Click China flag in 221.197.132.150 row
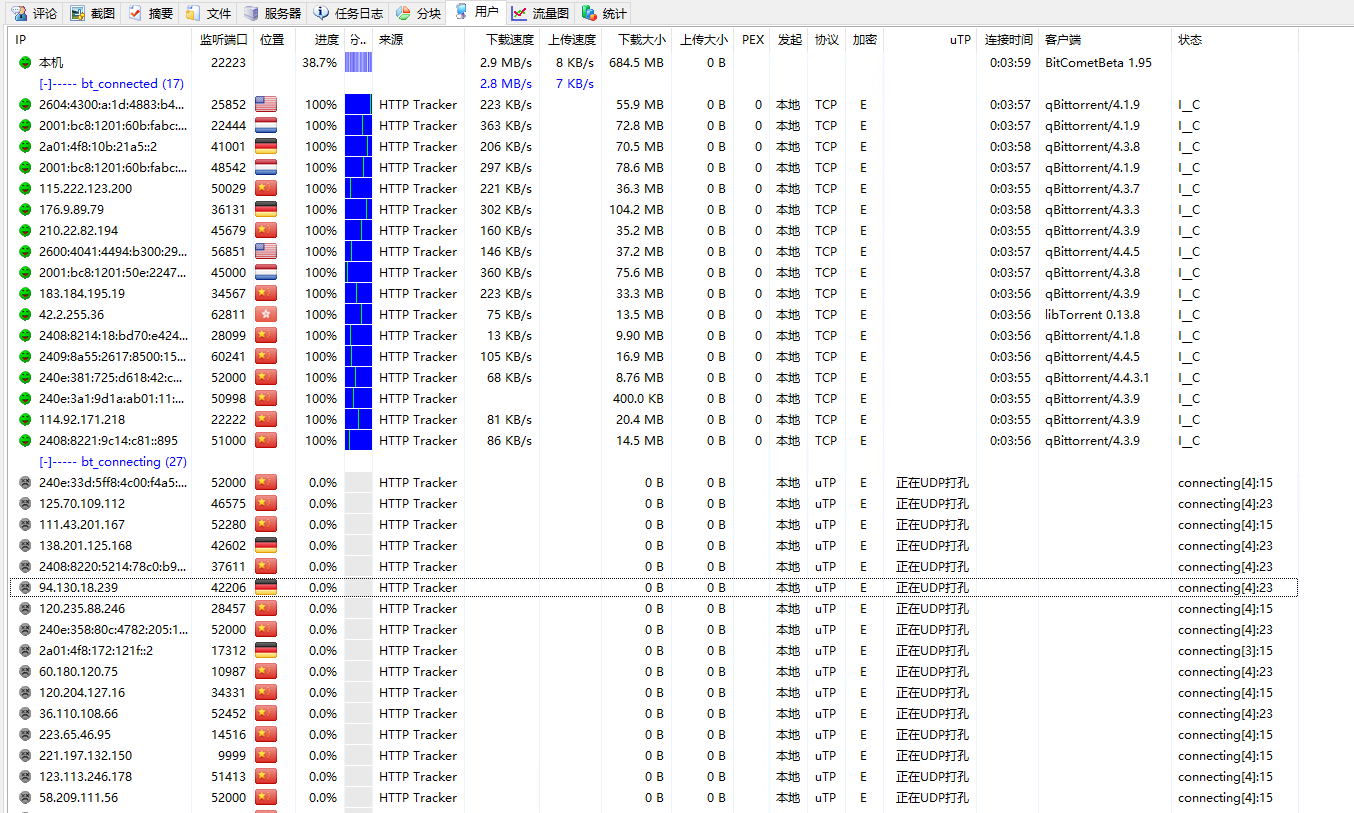 [x=266, y=755]
